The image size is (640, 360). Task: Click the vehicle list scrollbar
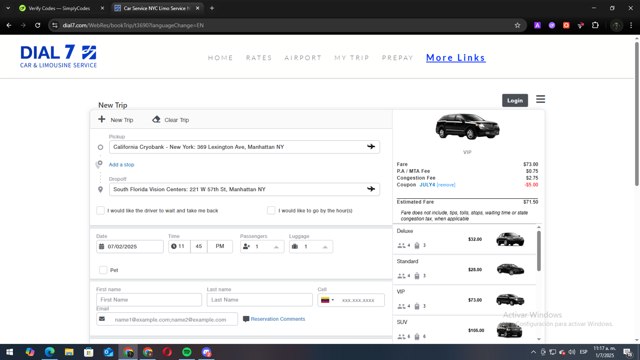[539, 251]
